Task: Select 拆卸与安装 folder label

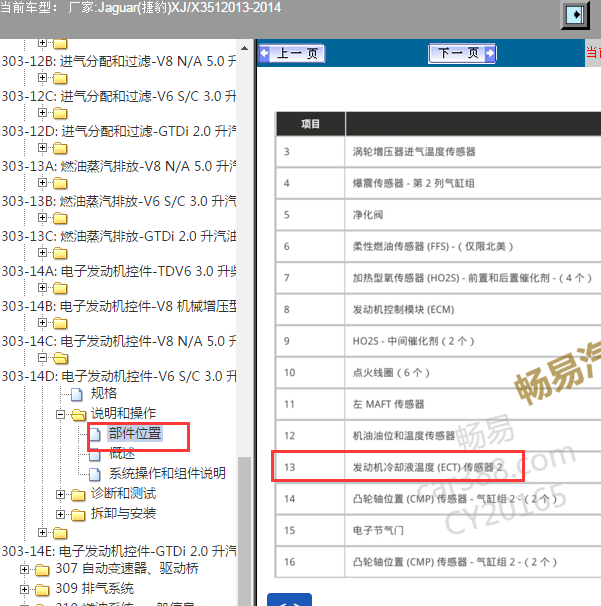Action: point(123,513)
